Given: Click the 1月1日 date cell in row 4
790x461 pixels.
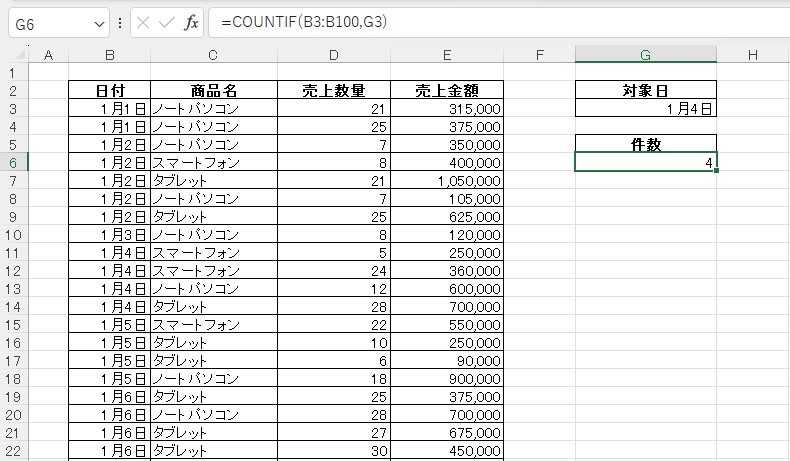Looking at the screenshot, I should point(109,126).
